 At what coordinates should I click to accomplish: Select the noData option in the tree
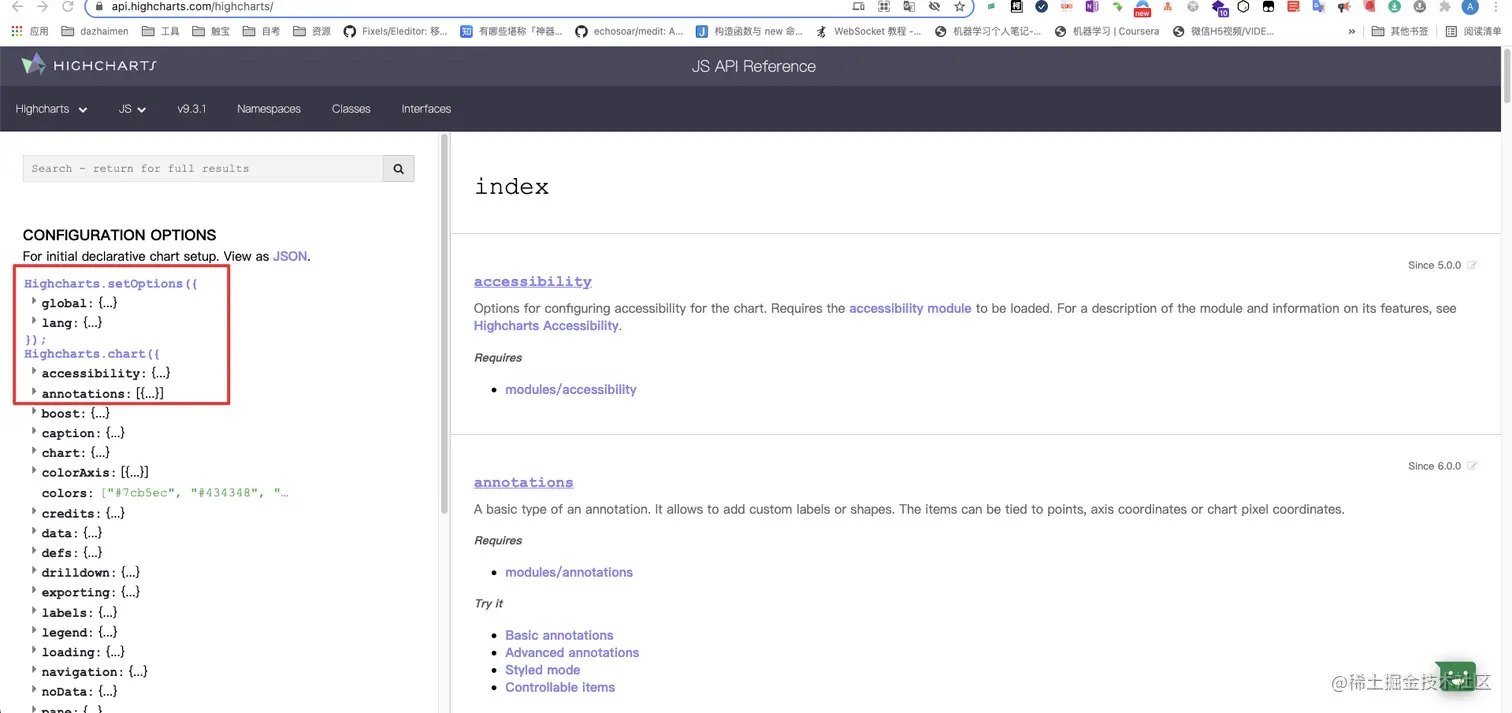[65, 692]
